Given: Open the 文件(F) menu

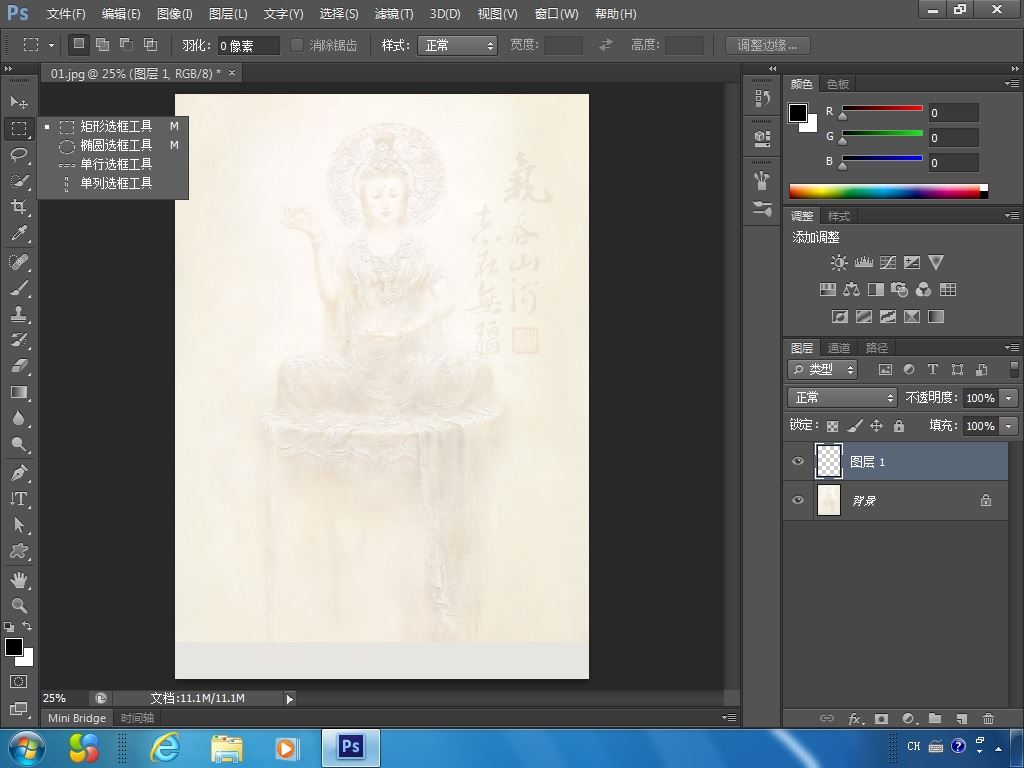Looking at the screenshot, I should coord(66,14).
